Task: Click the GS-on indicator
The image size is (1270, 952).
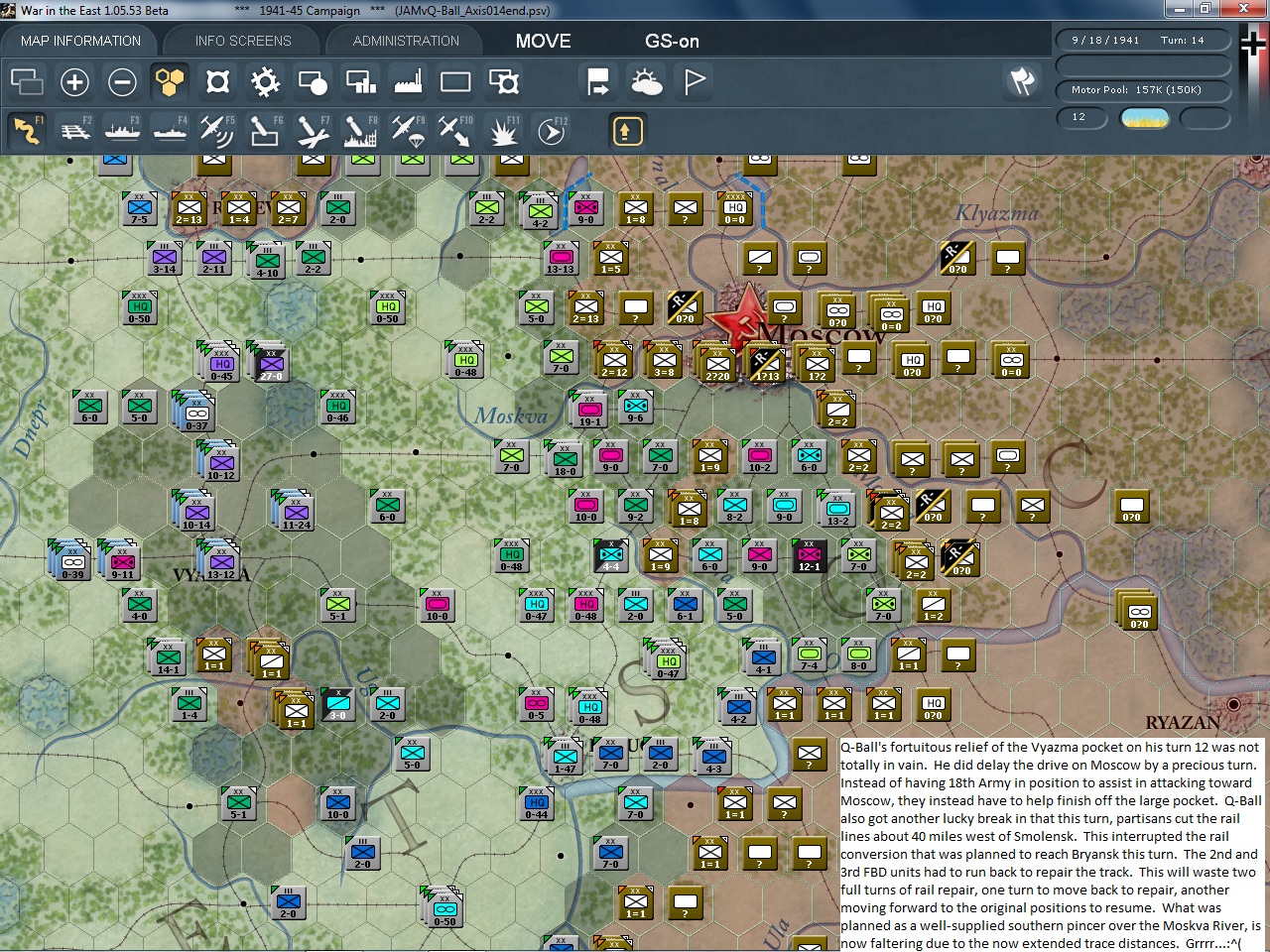Action: [672, 41]
